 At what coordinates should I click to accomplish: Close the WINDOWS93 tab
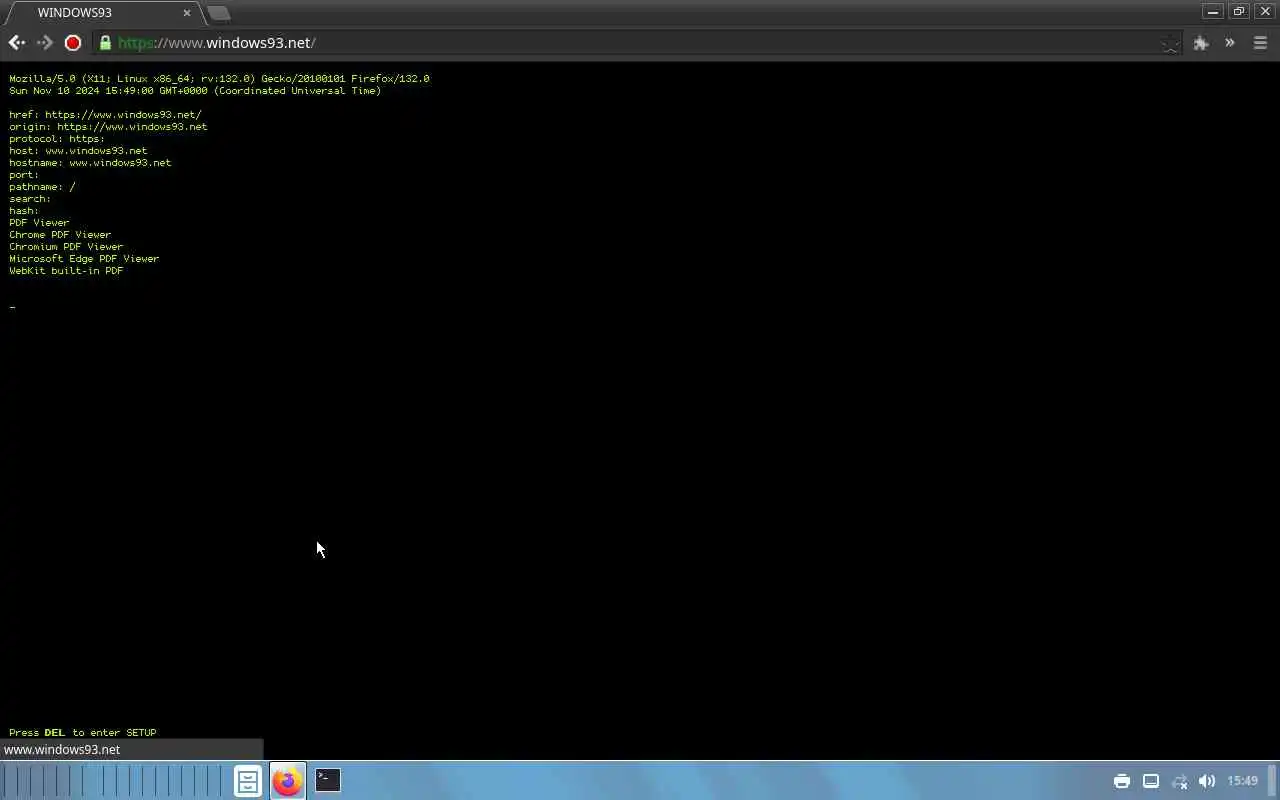pos(186,13)
